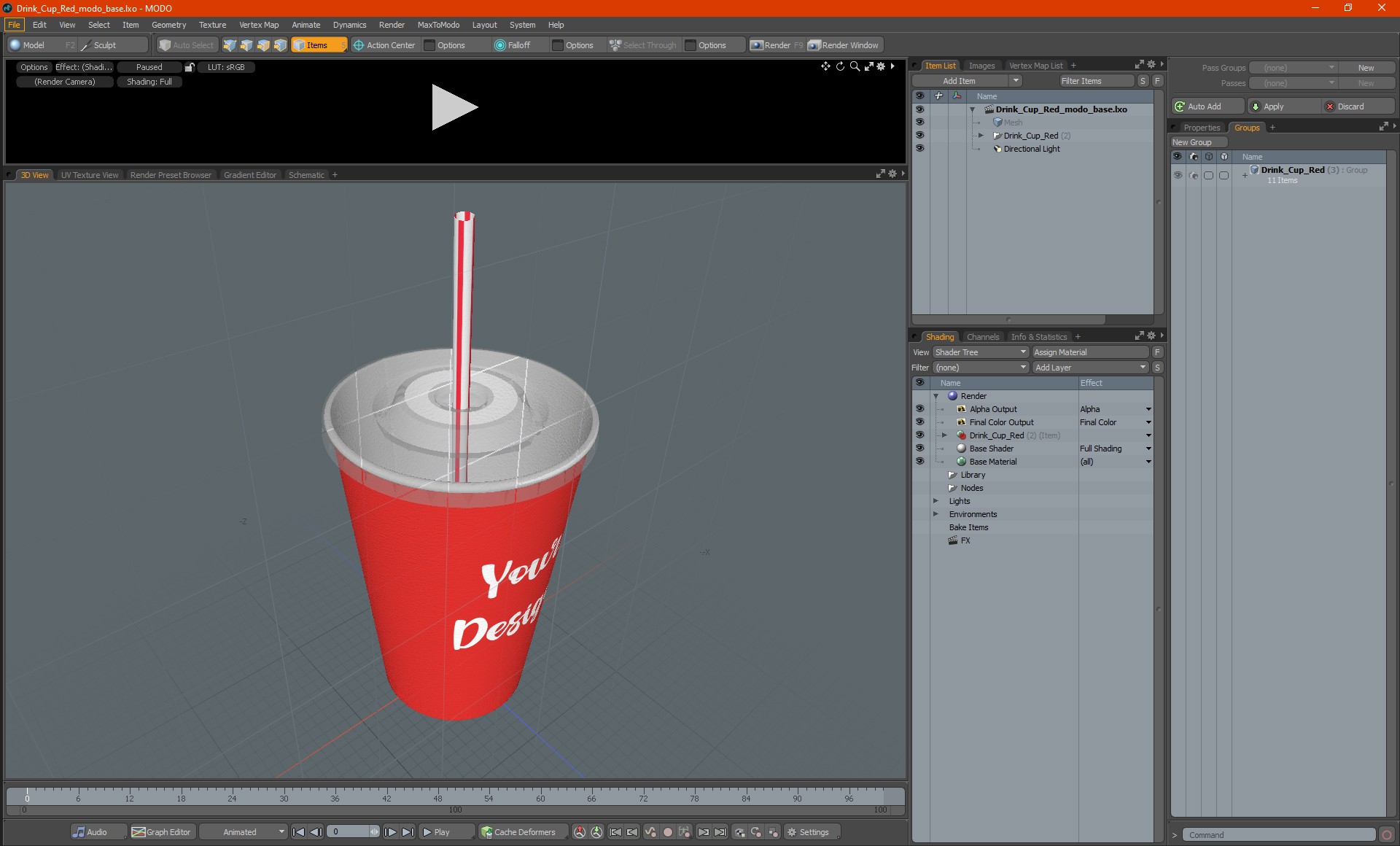
Task: Expand Drink_Cup_Red folder in Item List
Action: click(x=981, y=136)
